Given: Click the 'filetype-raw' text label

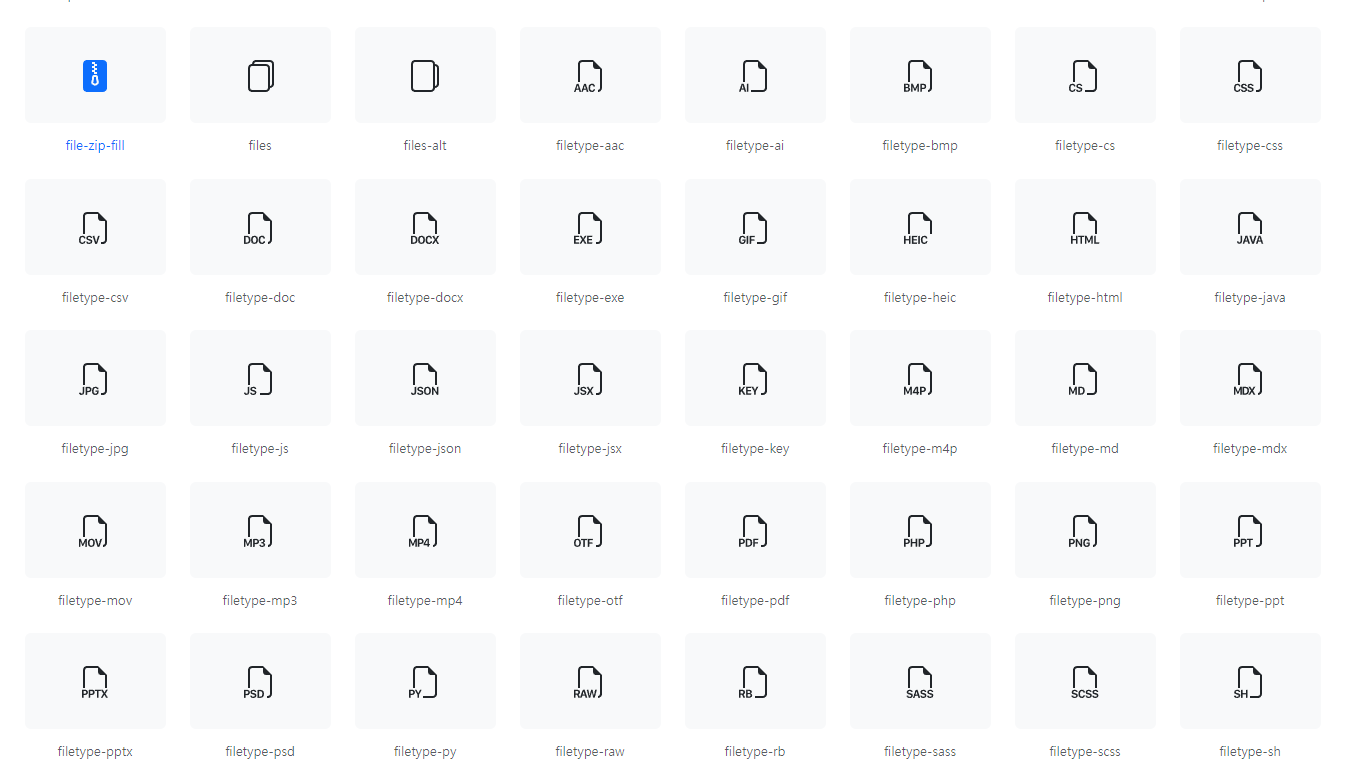Looking at the screenshot, I should click(590, 752).
